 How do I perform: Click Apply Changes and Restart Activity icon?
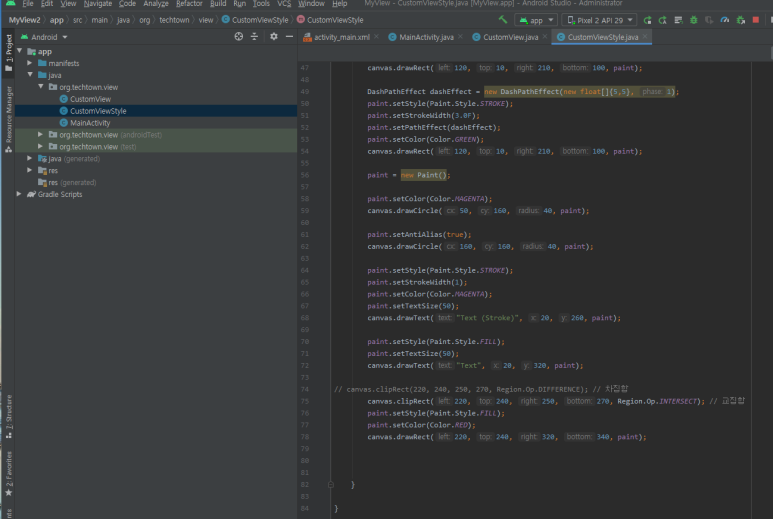[x=663, y=20]
